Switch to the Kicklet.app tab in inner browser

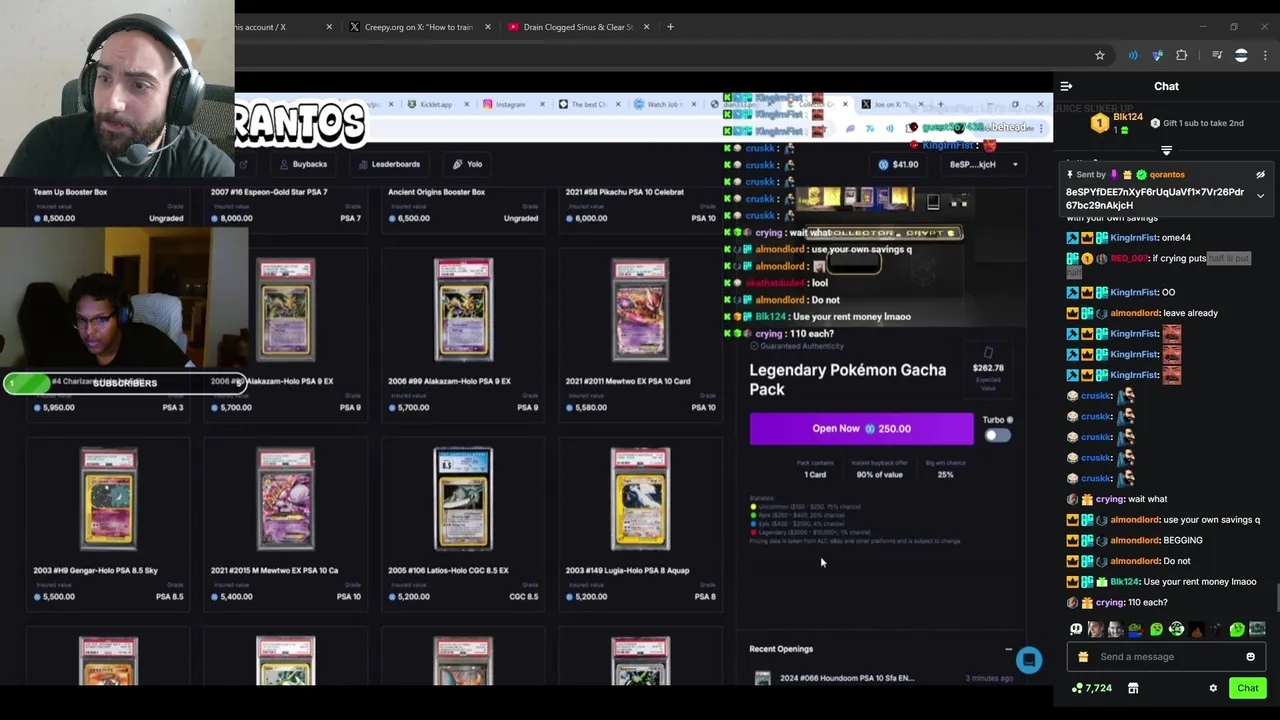[435, 104]
